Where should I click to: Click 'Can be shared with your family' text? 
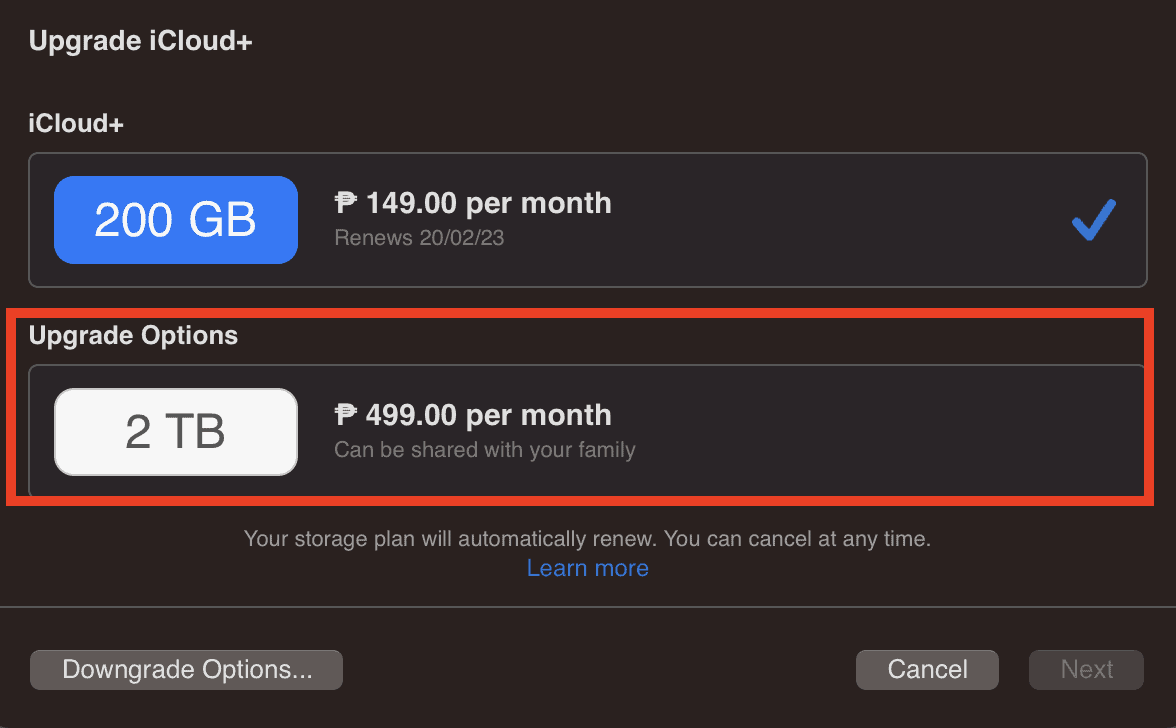[485, 450]
